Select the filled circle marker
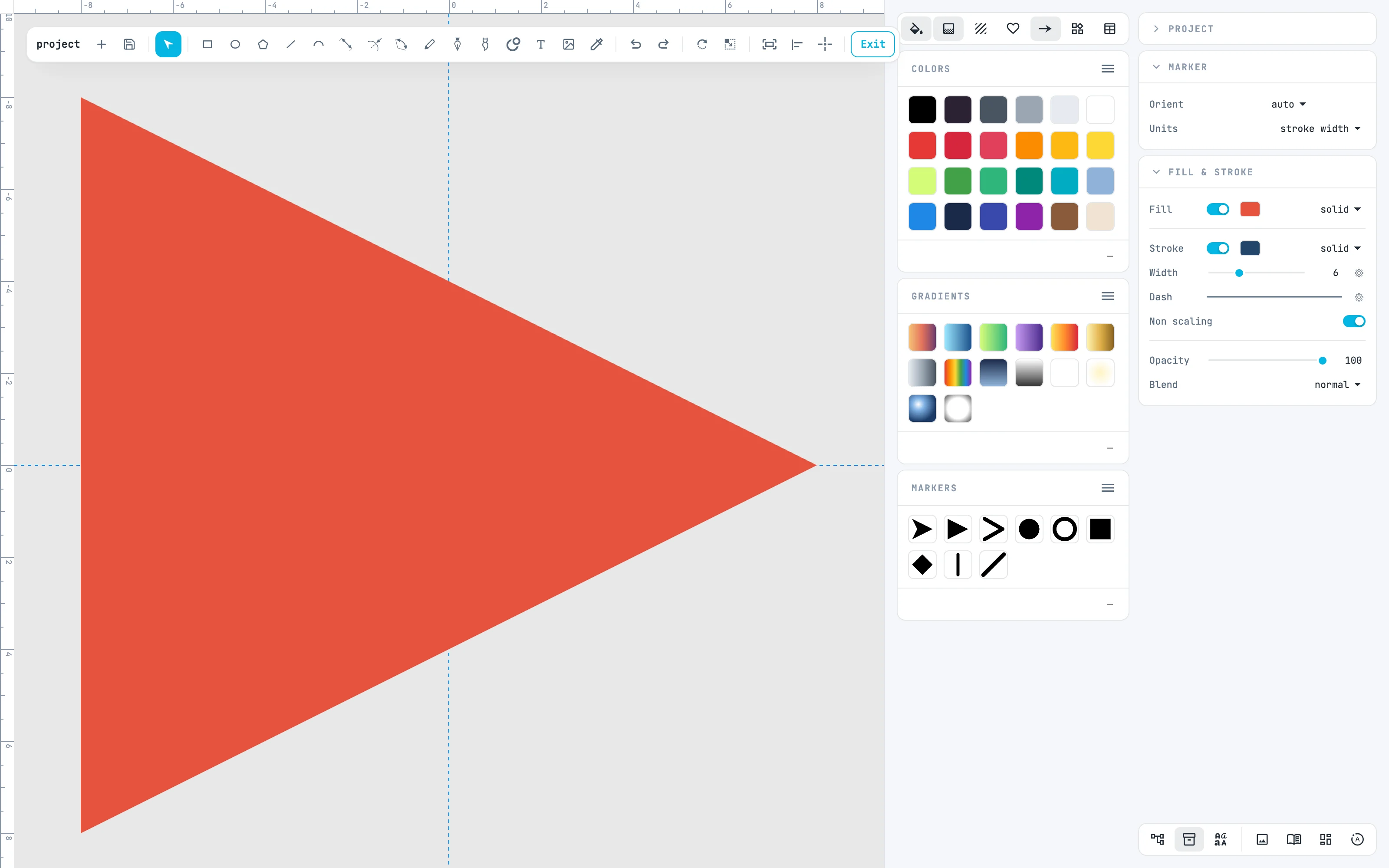The width and height of the screenshot is (1389, 868). point(1029,529)
